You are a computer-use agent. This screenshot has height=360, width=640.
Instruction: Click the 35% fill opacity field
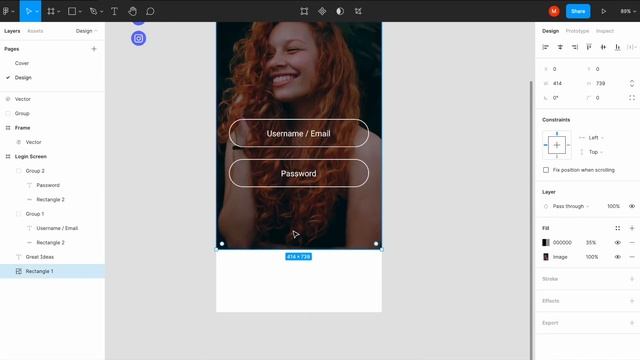coord(591,242)
